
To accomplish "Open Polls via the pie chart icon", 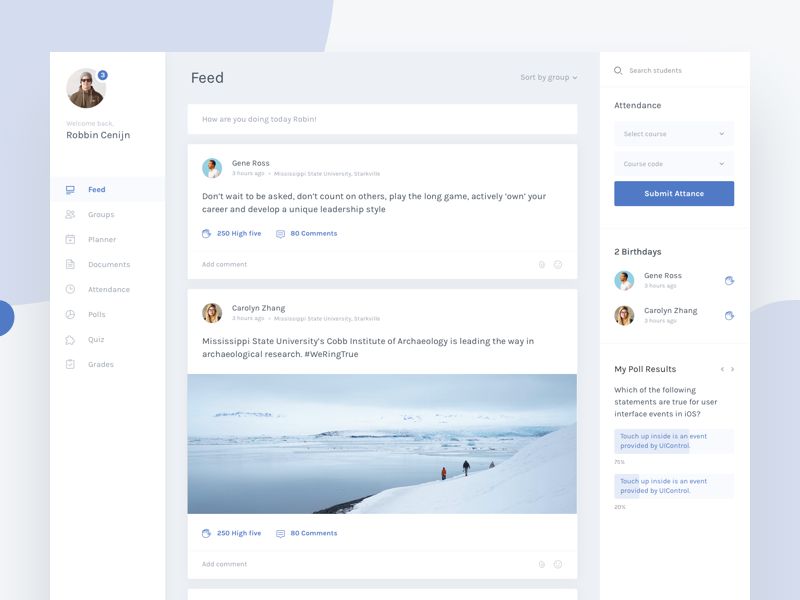I will 70,314.
